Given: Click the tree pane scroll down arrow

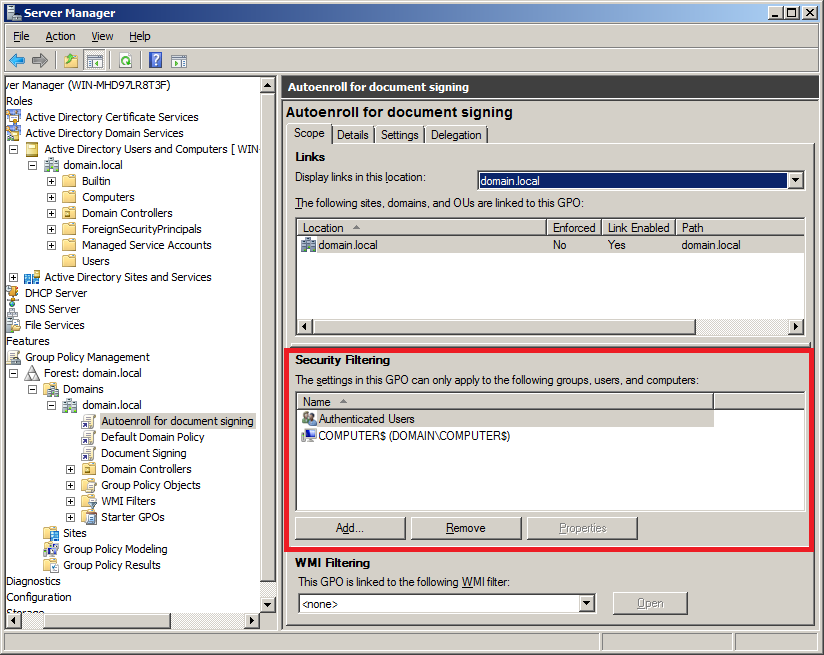Looking at the screenshot, I should (x=267, y=605).
